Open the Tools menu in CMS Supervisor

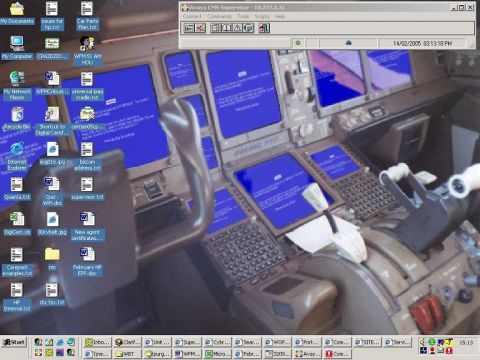[243, 16]
